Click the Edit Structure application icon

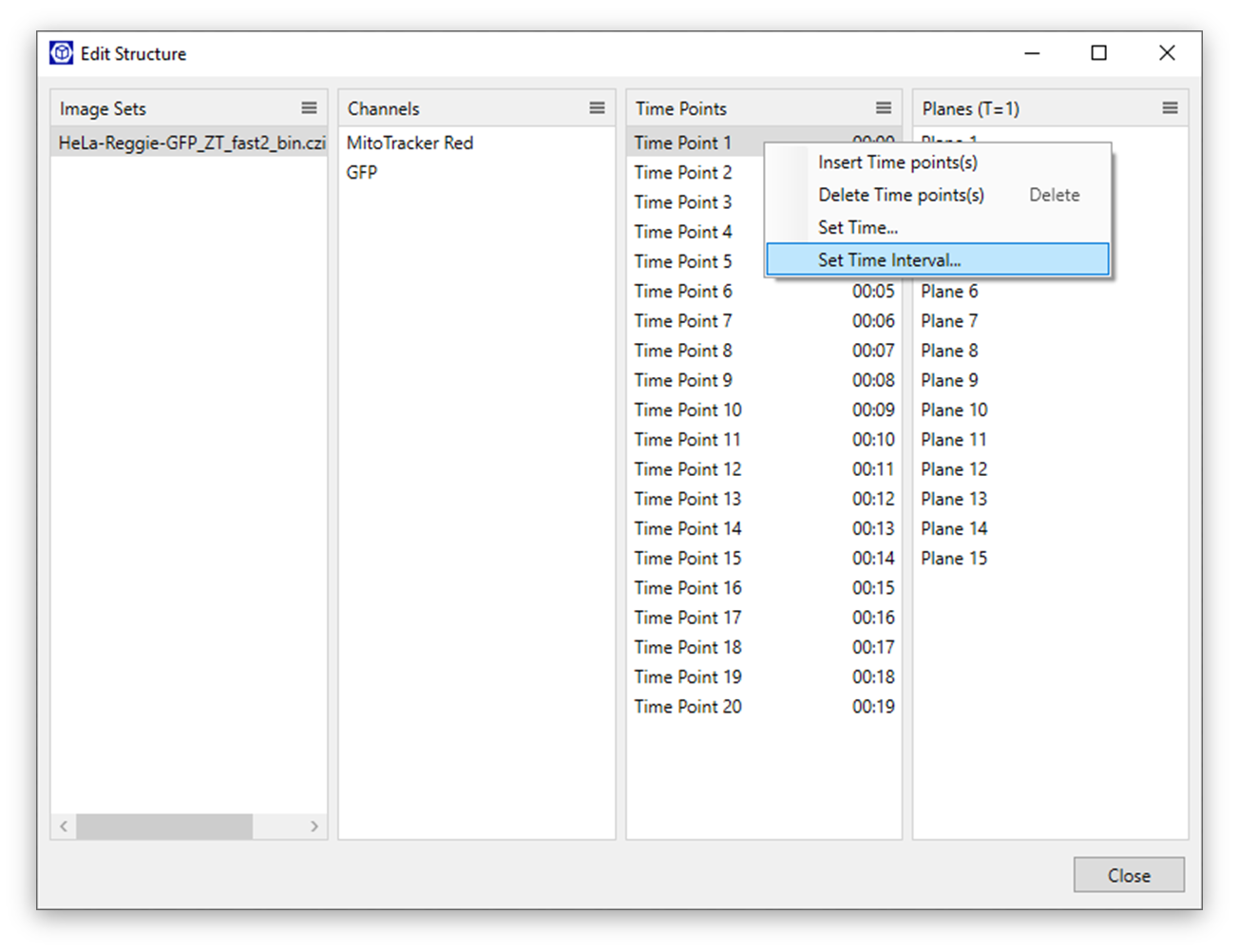click(60, 52)
